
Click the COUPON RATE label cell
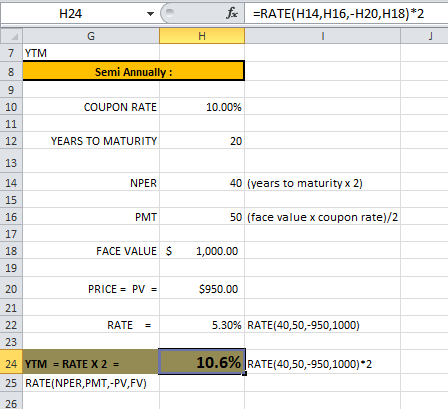[x=91, y=107]
